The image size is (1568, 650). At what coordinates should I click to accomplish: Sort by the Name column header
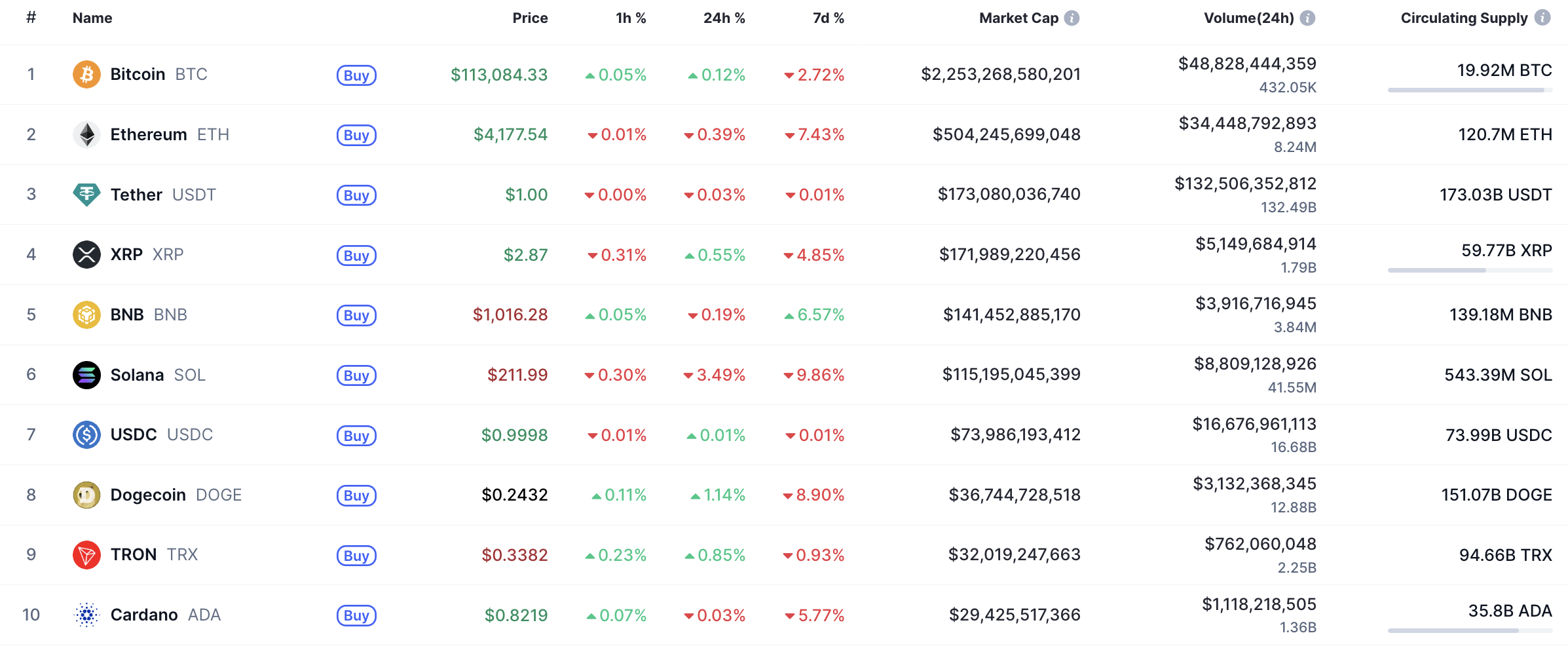click(x=92, y=18)
